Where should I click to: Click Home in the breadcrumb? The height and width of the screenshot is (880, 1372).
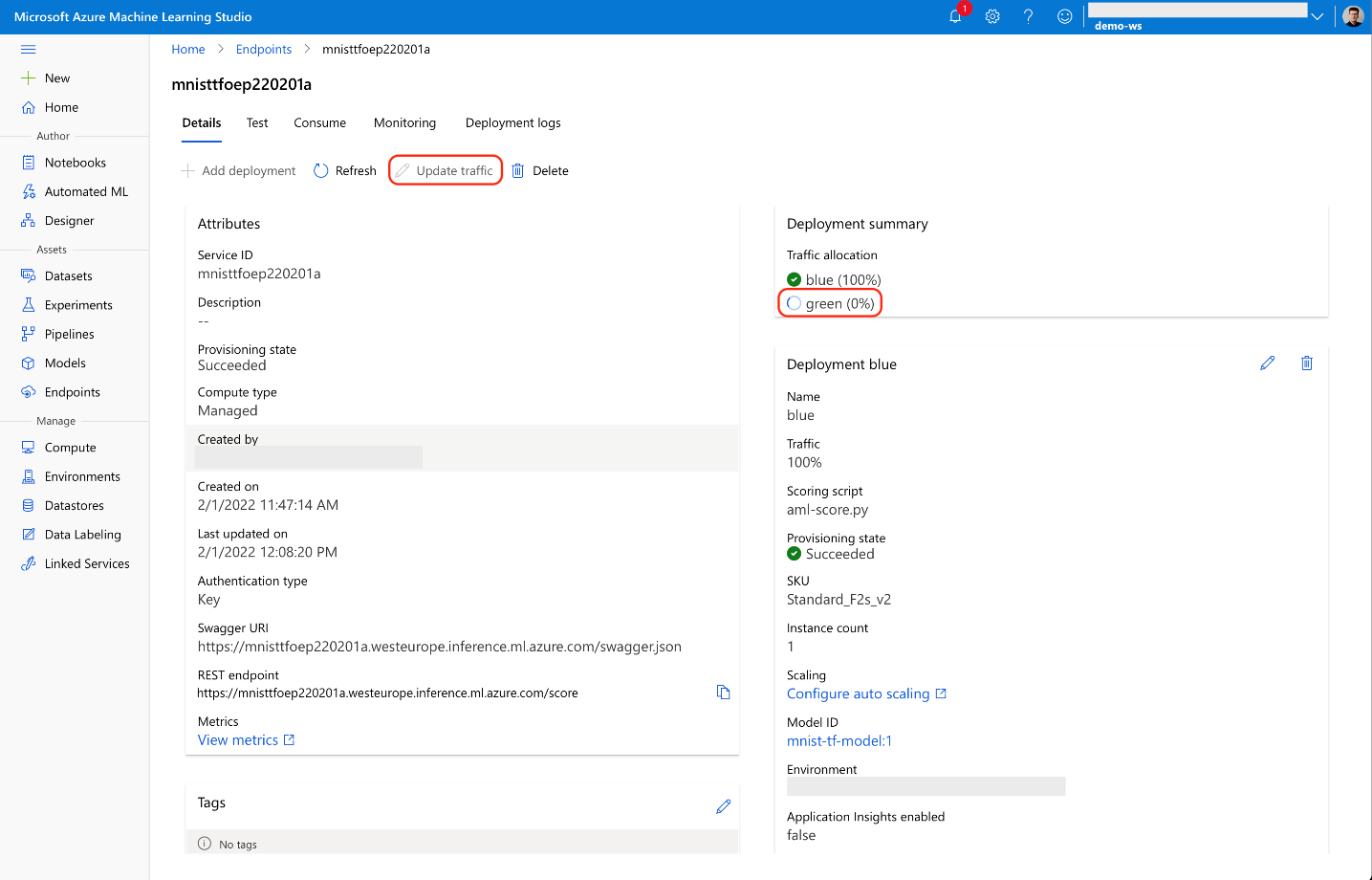click(188, 50)
